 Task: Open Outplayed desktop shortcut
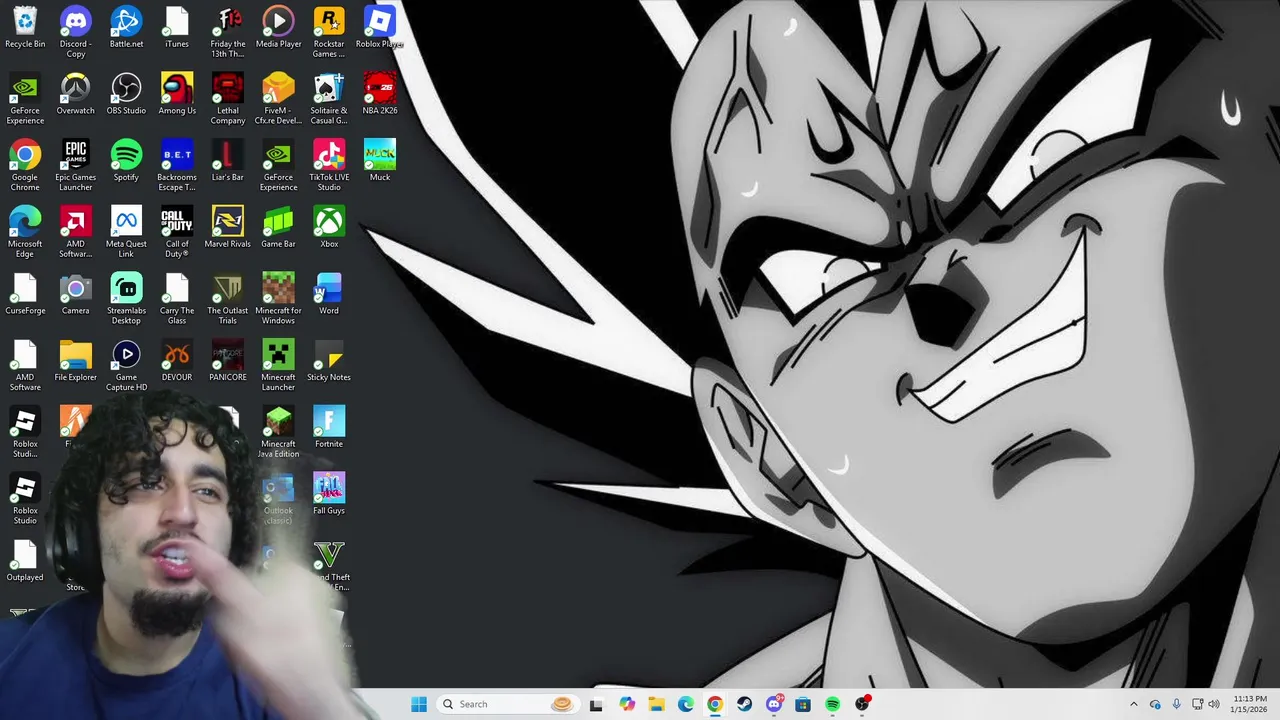[25, 562]
